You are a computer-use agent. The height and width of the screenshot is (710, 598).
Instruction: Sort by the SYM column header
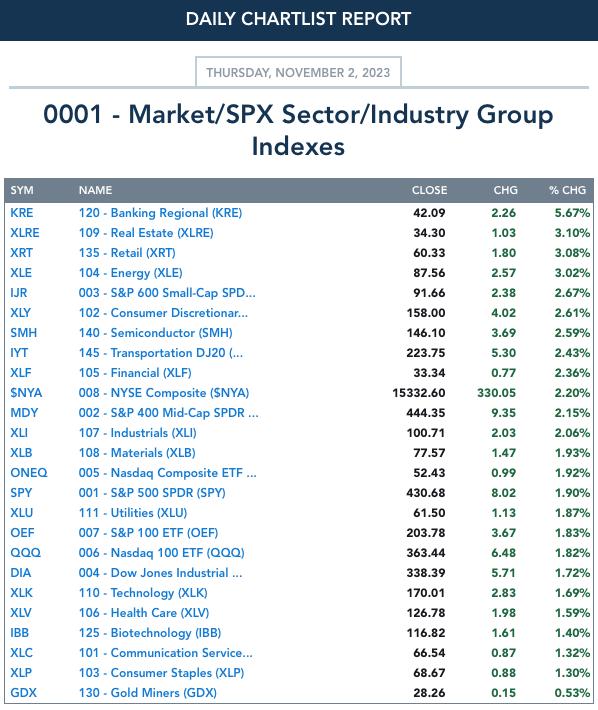point(22,190)
